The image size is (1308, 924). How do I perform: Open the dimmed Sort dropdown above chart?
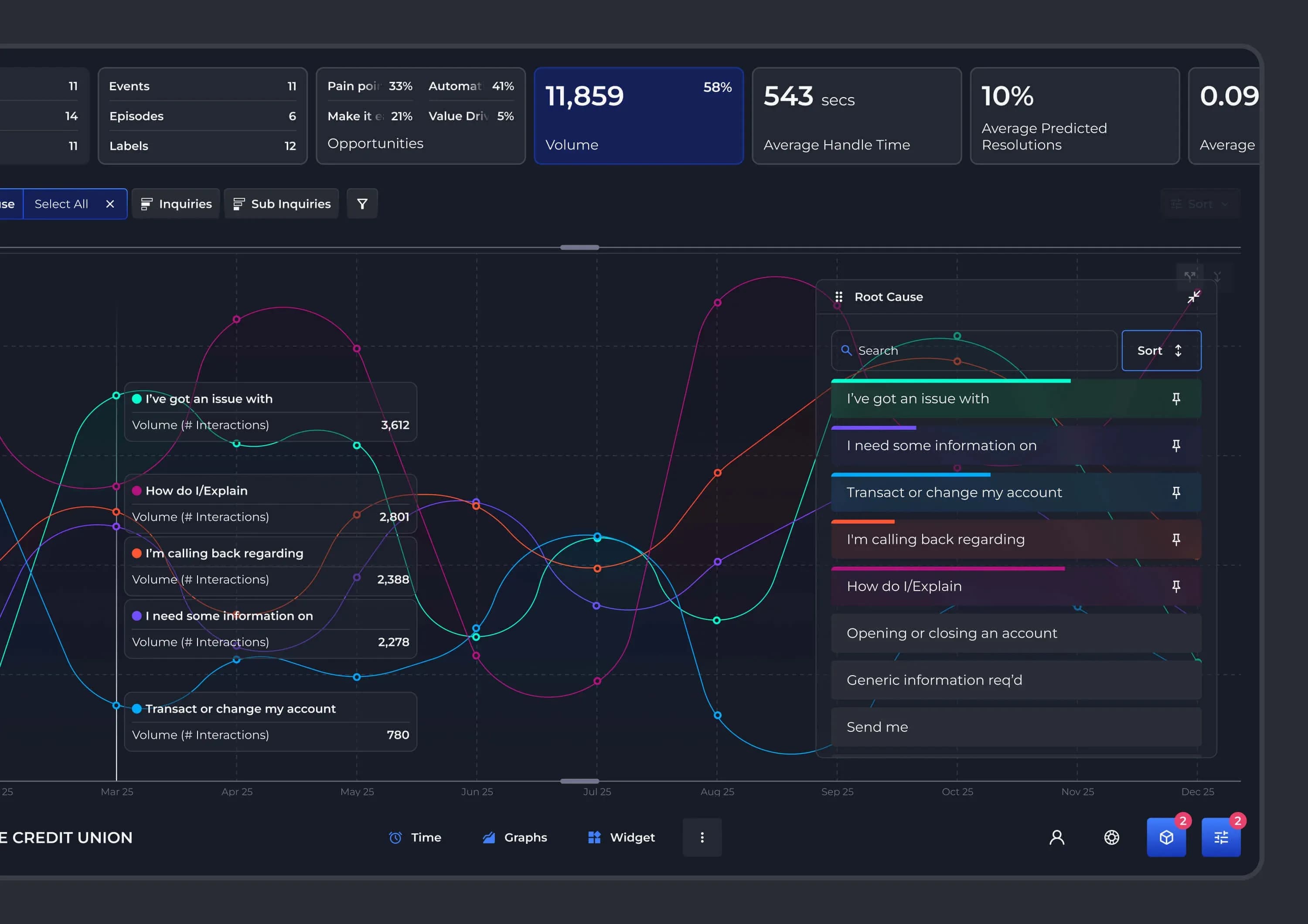tap(1200, 204)
